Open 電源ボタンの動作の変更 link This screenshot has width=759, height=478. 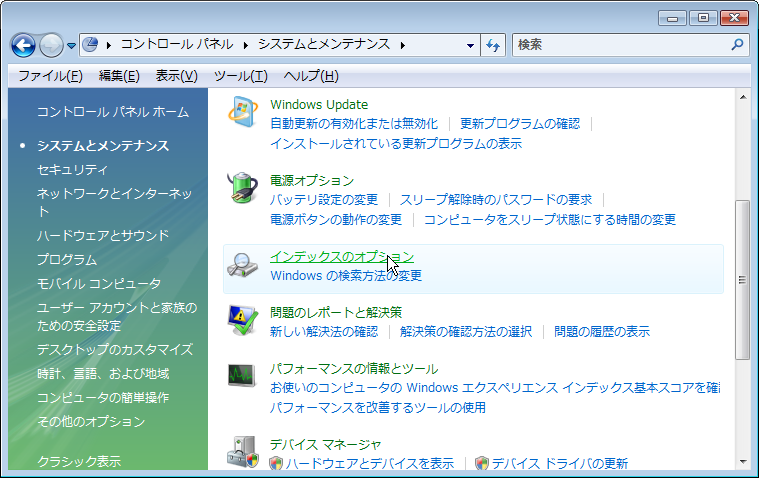[x=336, y=219]
